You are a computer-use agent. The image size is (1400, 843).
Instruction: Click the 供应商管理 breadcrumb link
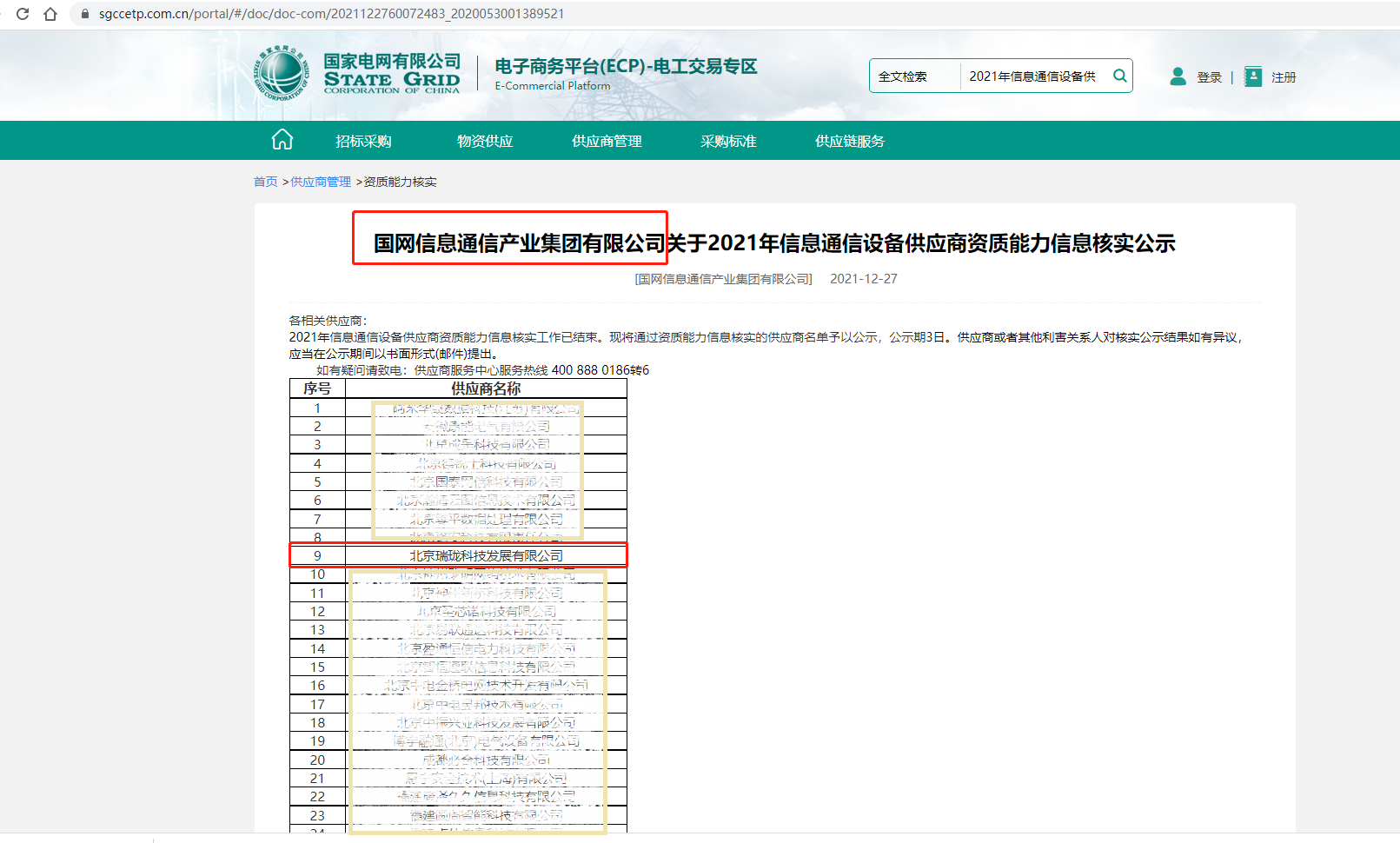pyautogui.click(x=321, y=182)
